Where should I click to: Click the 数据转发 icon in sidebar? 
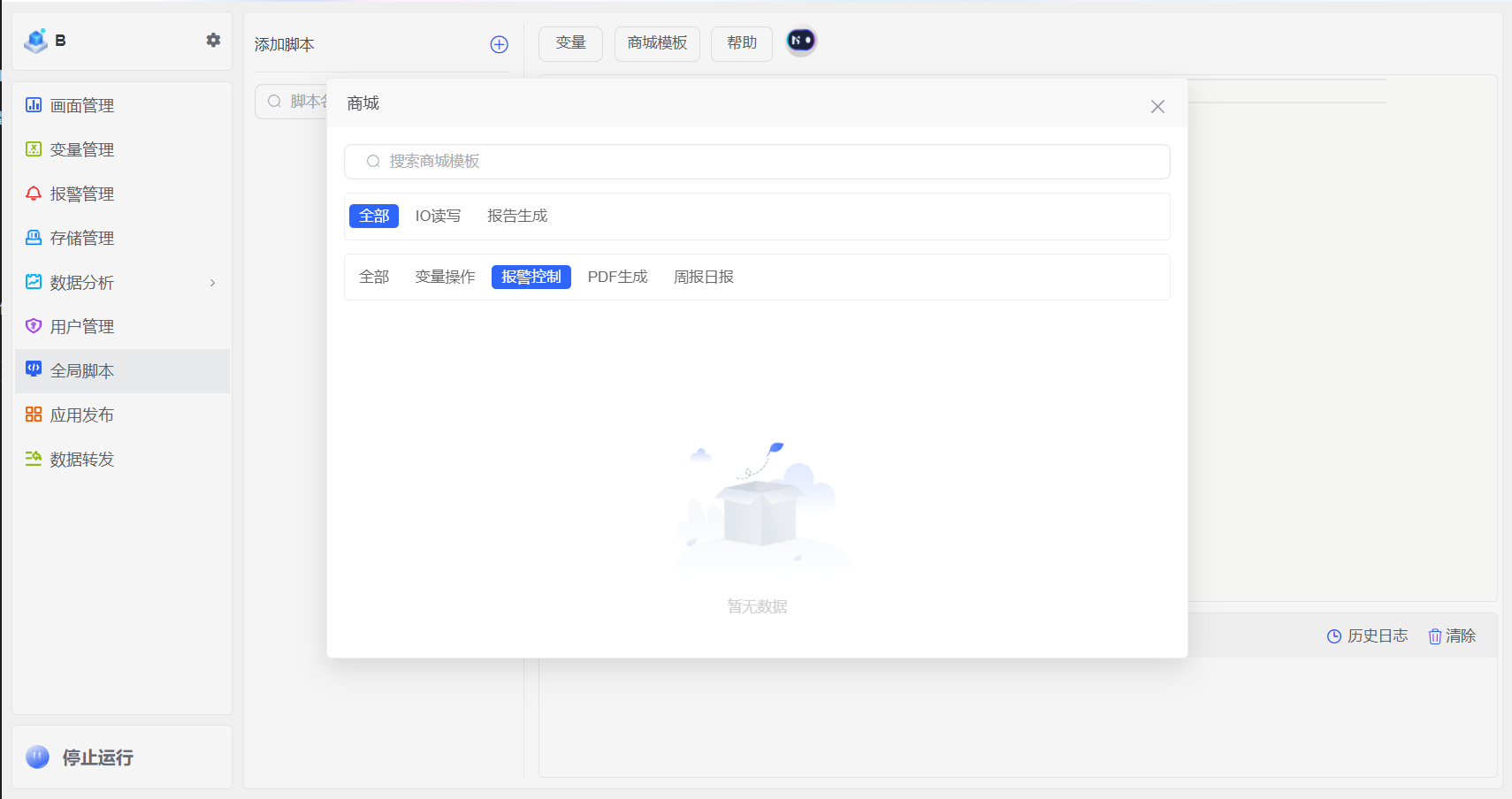tap(34, 459)
